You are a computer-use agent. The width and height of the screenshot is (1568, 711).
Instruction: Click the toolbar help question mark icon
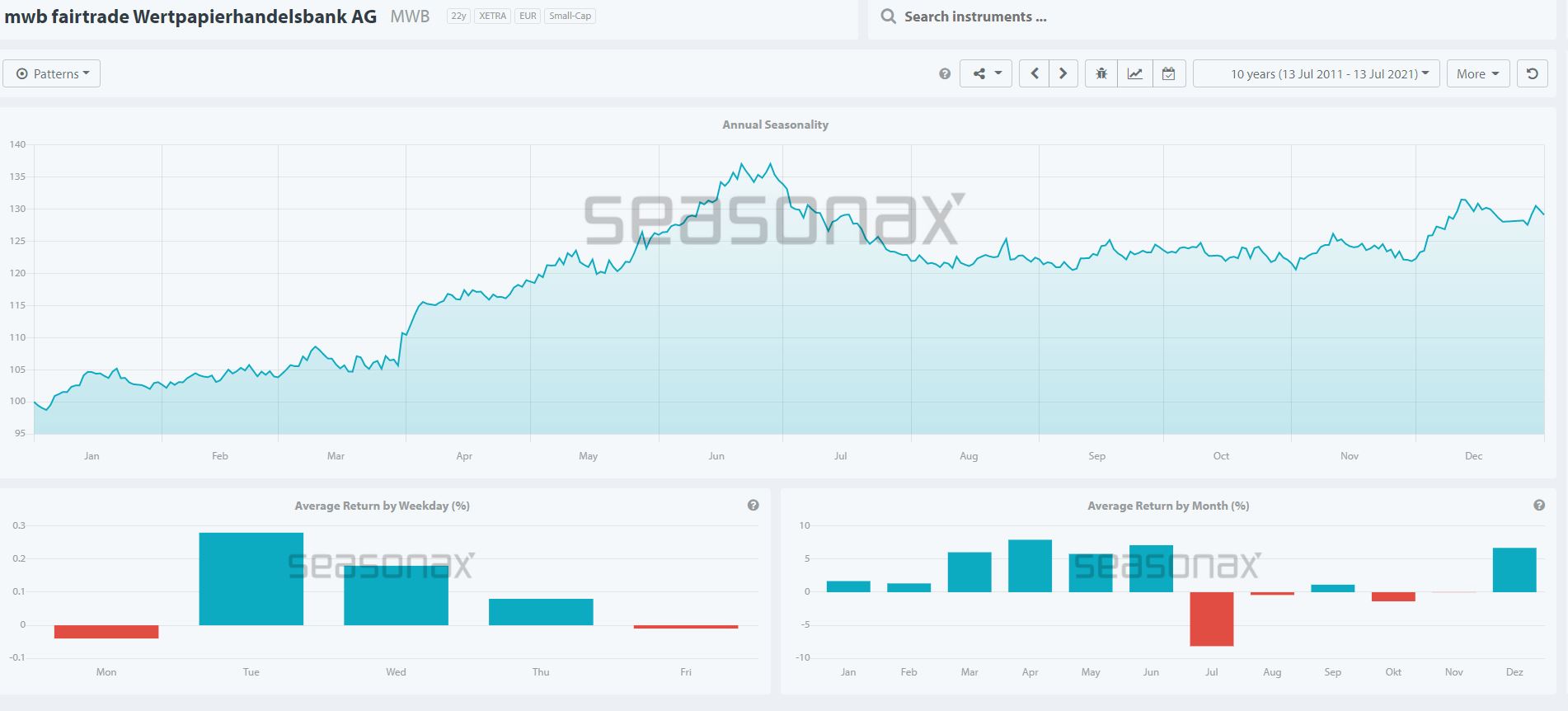coord(945,74)
